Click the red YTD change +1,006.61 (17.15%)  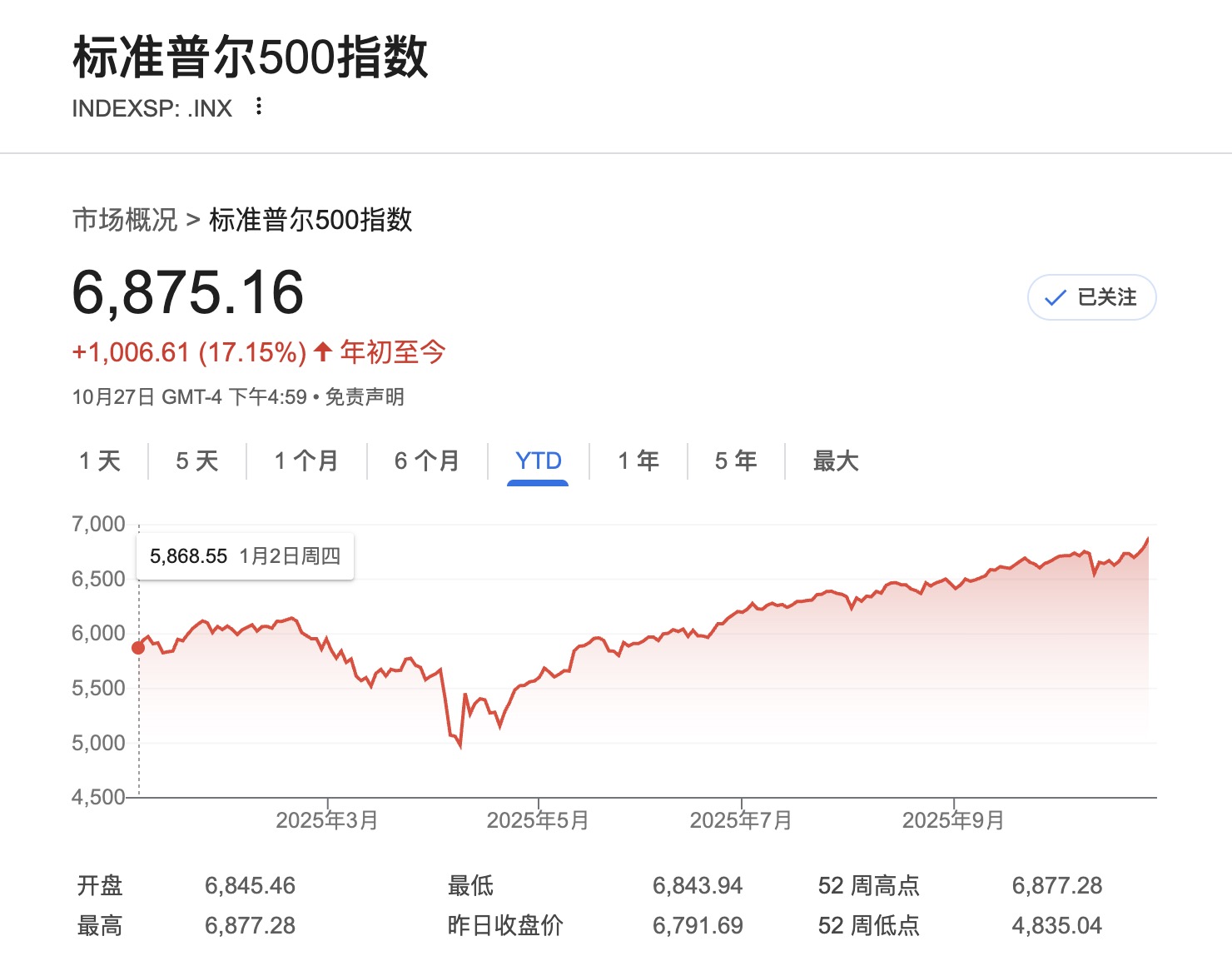point(187,352)
